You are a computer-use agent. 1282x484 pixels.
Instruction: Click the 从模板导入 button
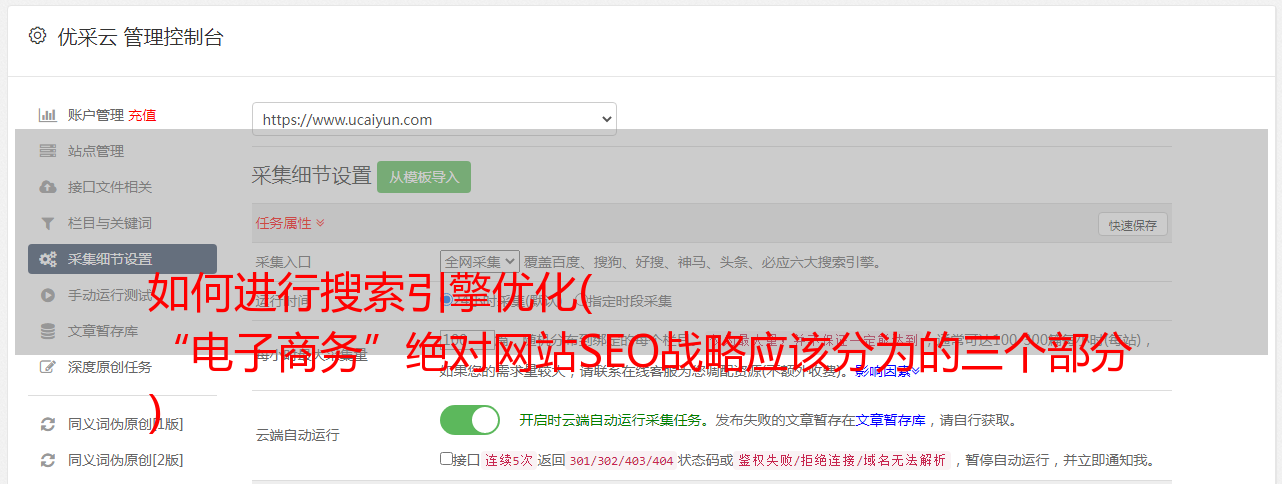(x=424, y=177)
